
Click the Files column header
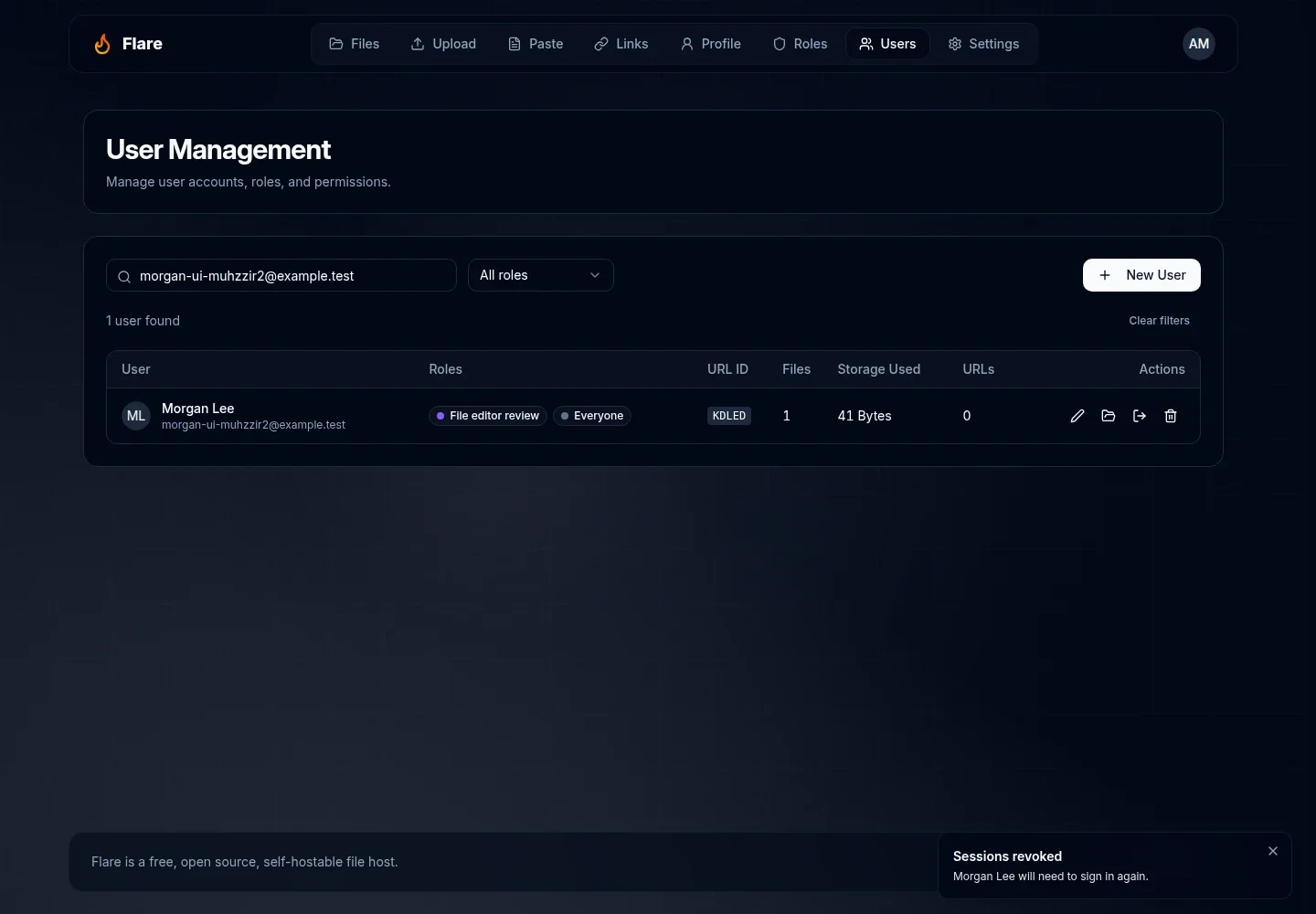(797, 369)
